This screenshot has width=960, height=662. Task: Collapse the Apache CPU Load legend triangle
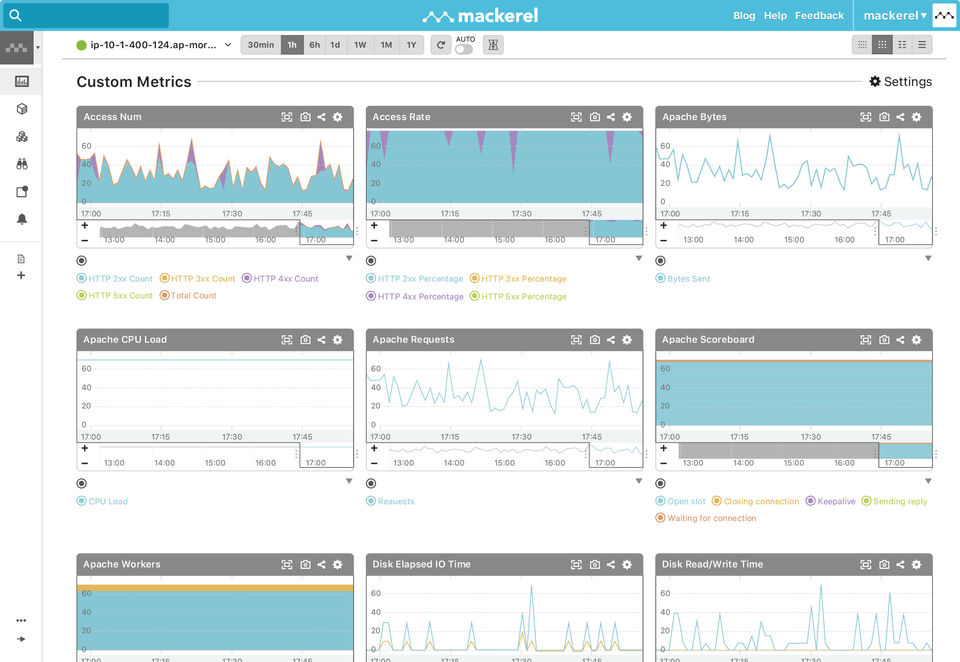coord(349,481)
